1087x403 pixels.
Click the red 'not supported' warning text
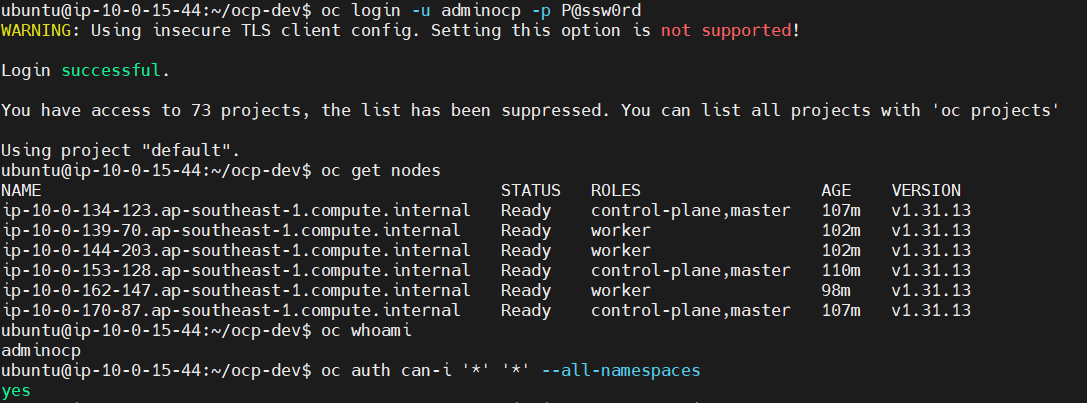pyautogui.click(x=725, y=30)
